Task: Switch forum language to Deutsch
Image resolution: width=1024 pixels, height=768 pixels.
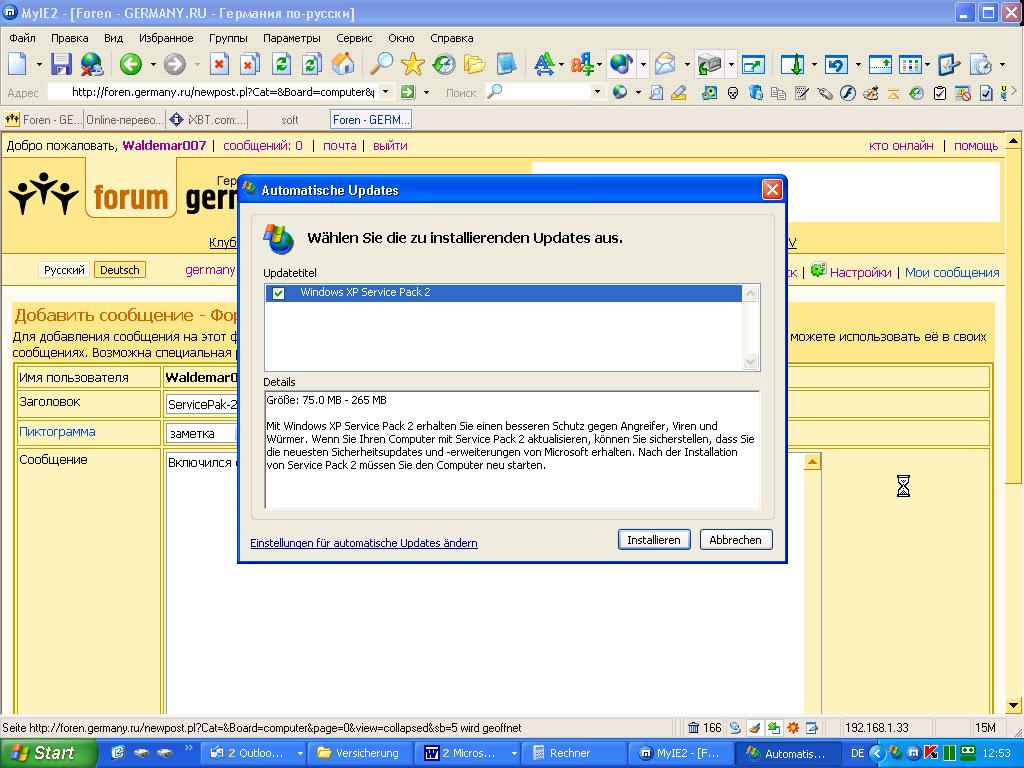Action: pos(120,270)
